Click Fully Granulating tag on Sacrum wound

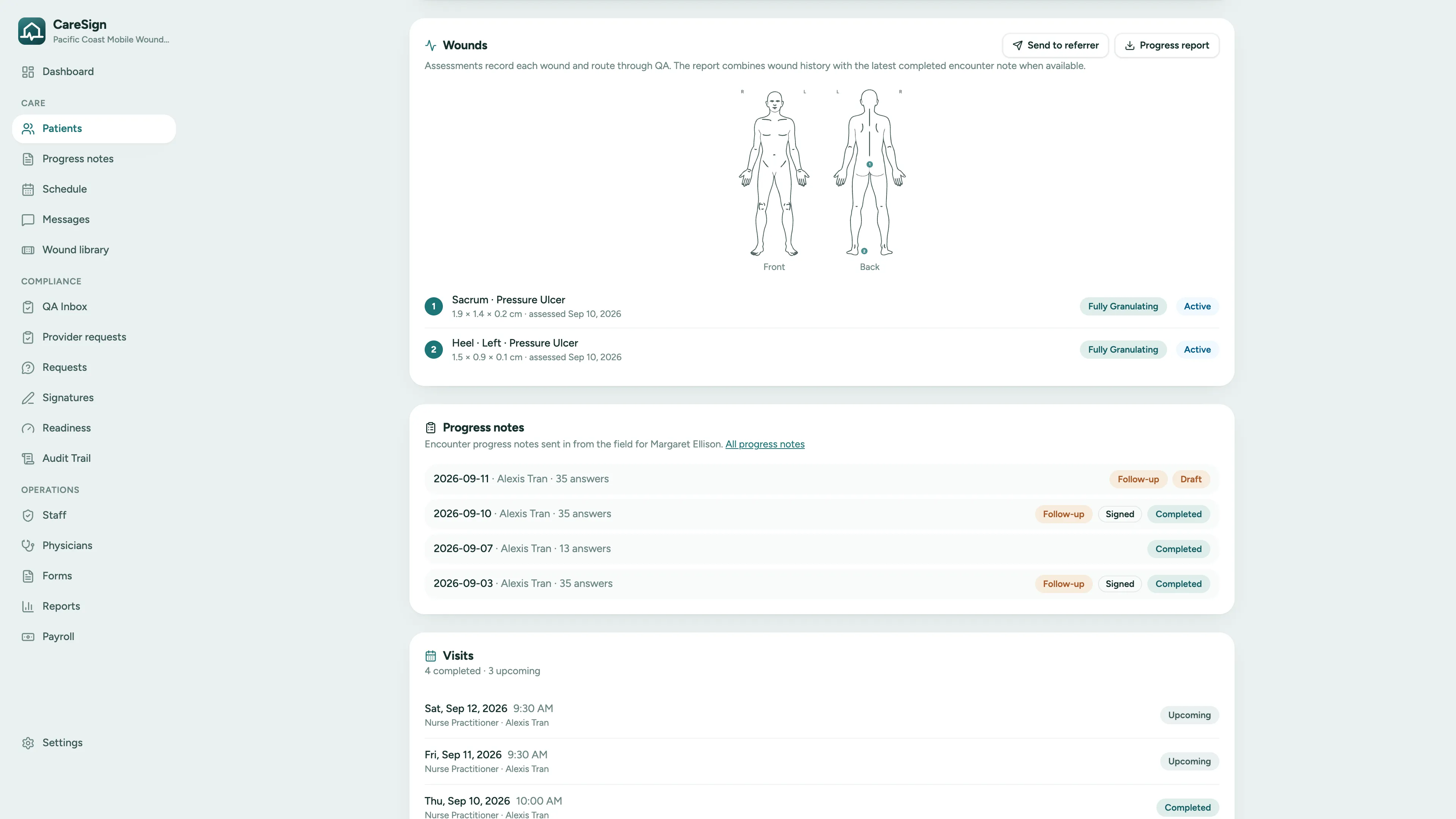(x=1122, y=306)
